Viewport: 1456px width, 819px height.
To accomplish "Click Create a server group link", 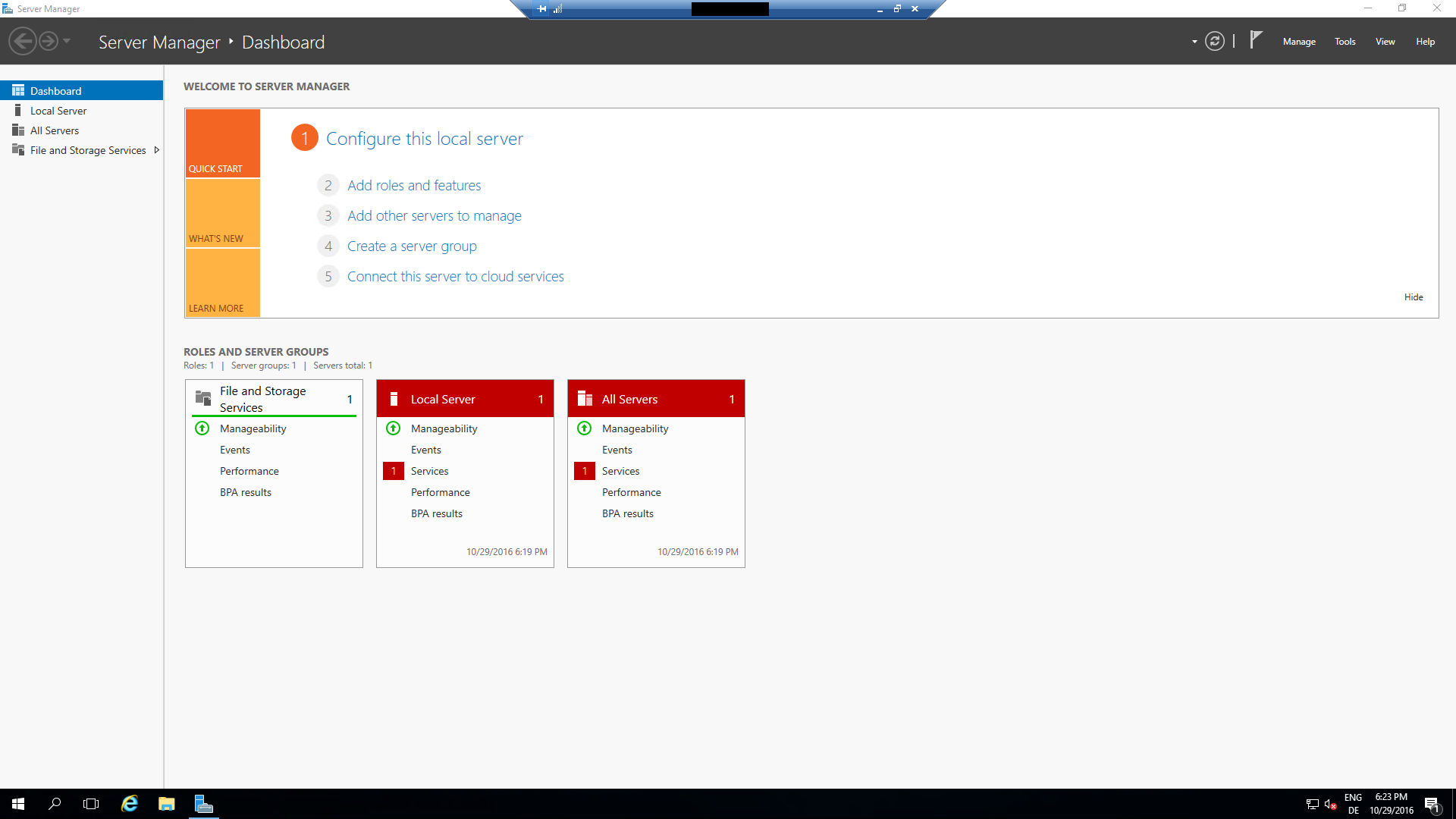I will (x=412, y=246).
